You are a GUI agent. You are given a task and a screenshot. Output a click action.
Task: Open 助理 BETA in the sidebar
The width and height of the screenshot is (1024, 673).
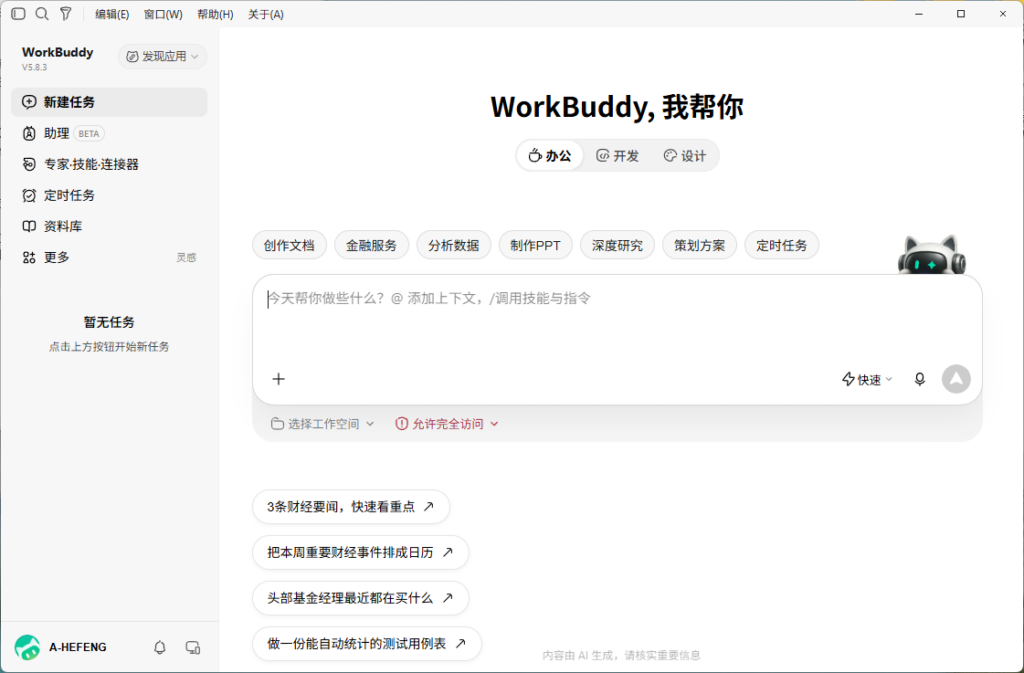tap(109, 133)
